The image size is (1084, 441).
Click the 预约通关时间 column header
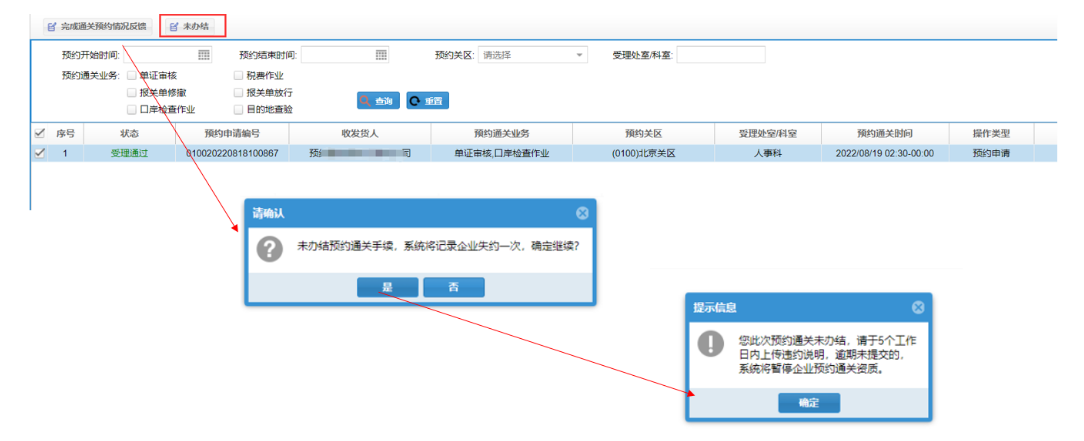[x=886, y=133]
